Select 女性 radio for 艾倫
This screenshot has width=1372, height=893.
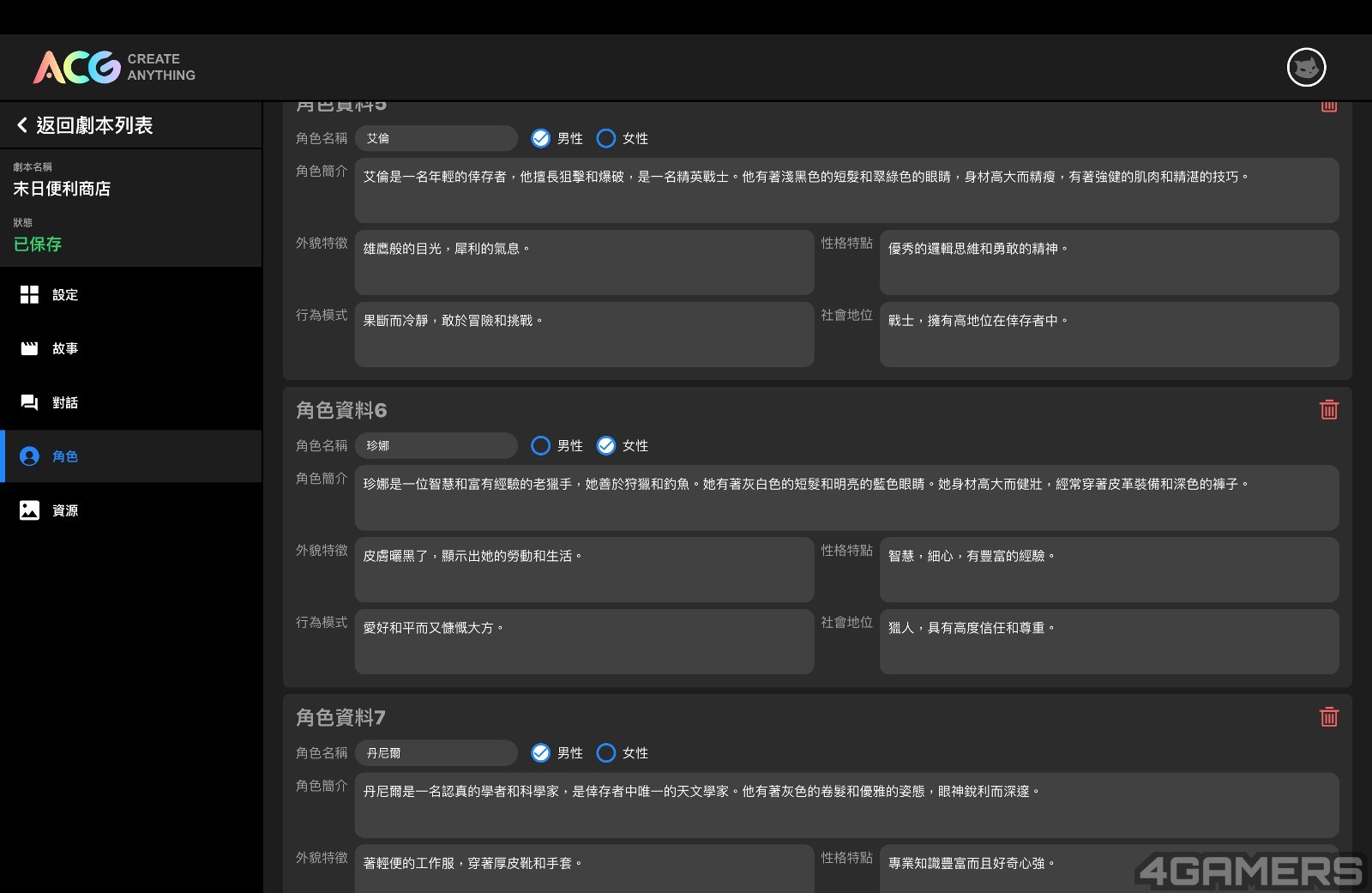tap(605, 138)
